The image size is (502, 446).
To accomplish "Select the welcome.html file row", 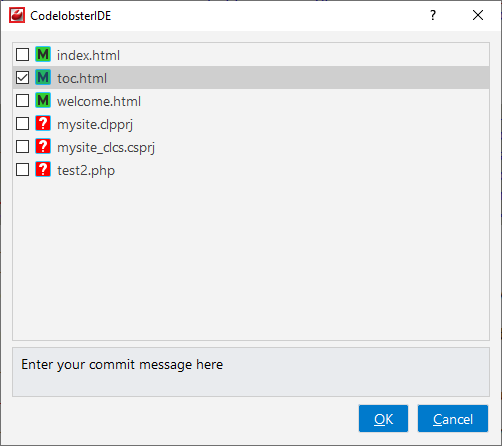I will click(251, 101).
